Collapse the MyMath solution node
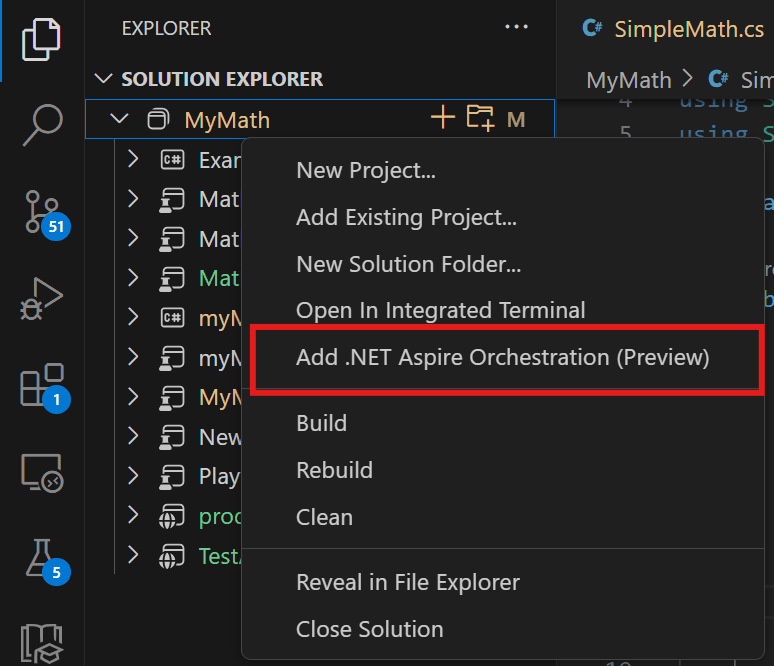This screenshot has width=774, height=666. (119, 119)
